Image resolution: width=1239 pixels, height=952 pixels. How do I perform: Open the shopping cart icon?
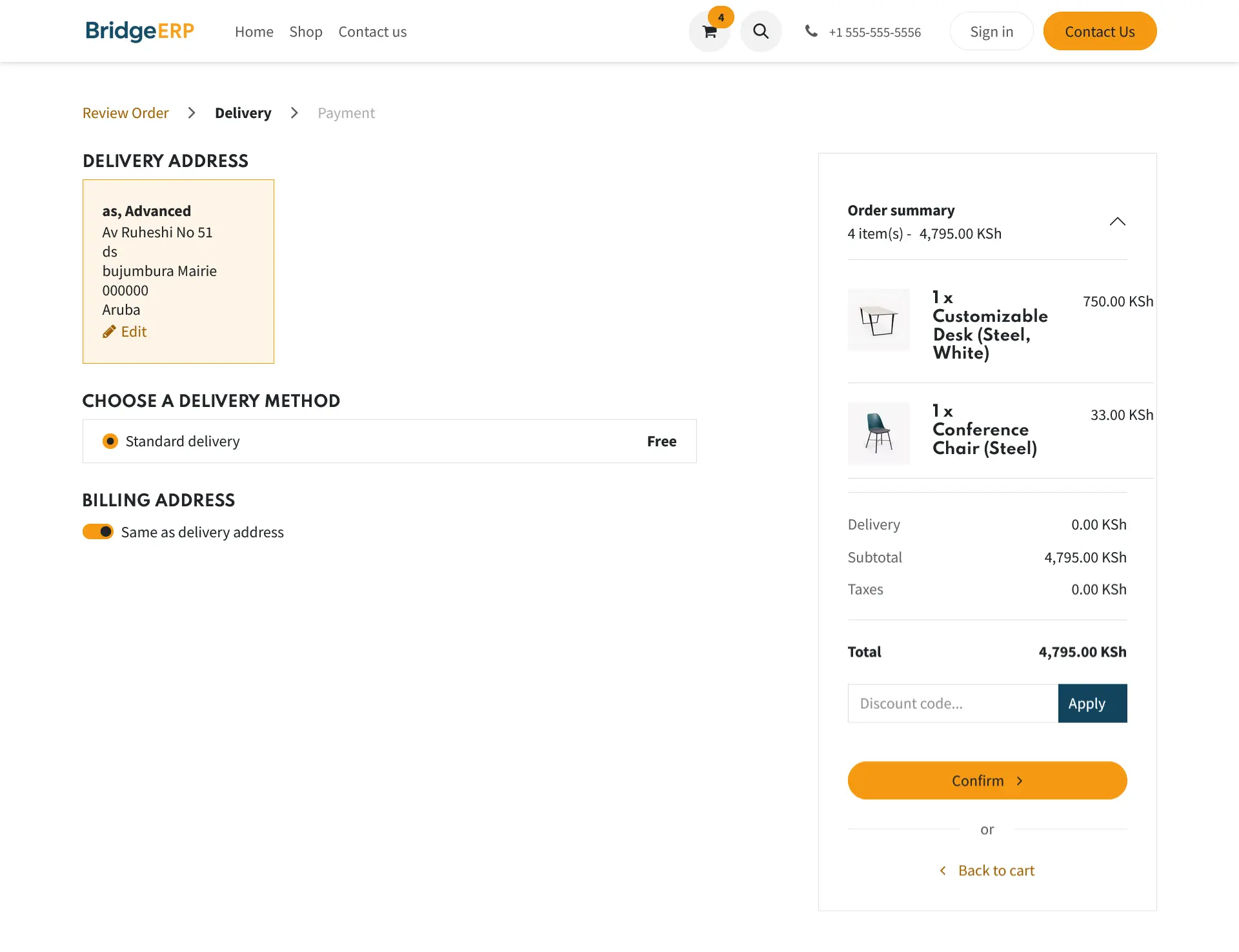[709, 32]
